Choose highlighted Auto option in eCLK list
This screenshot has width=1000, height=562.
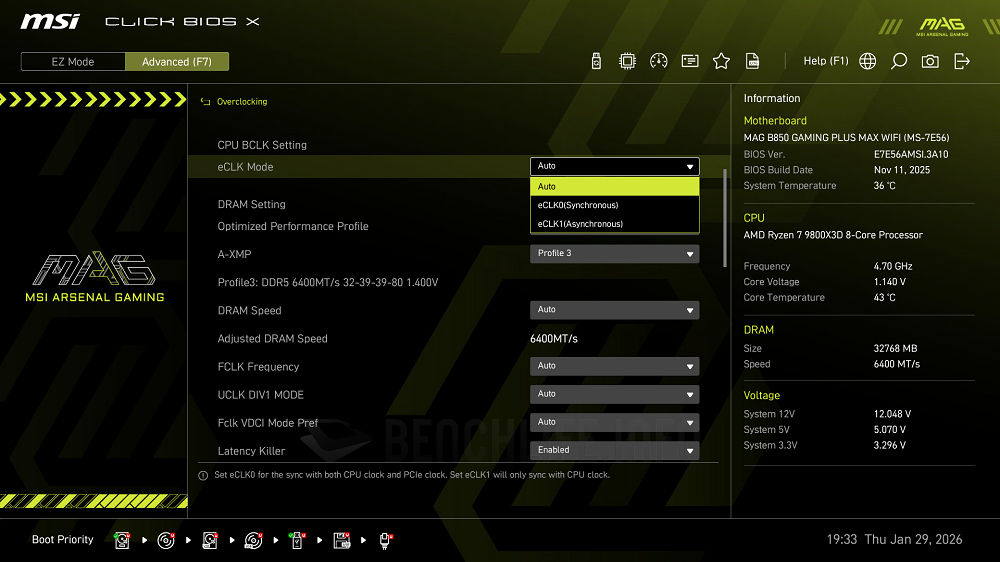pyautogui.click(x=615, y=186)
